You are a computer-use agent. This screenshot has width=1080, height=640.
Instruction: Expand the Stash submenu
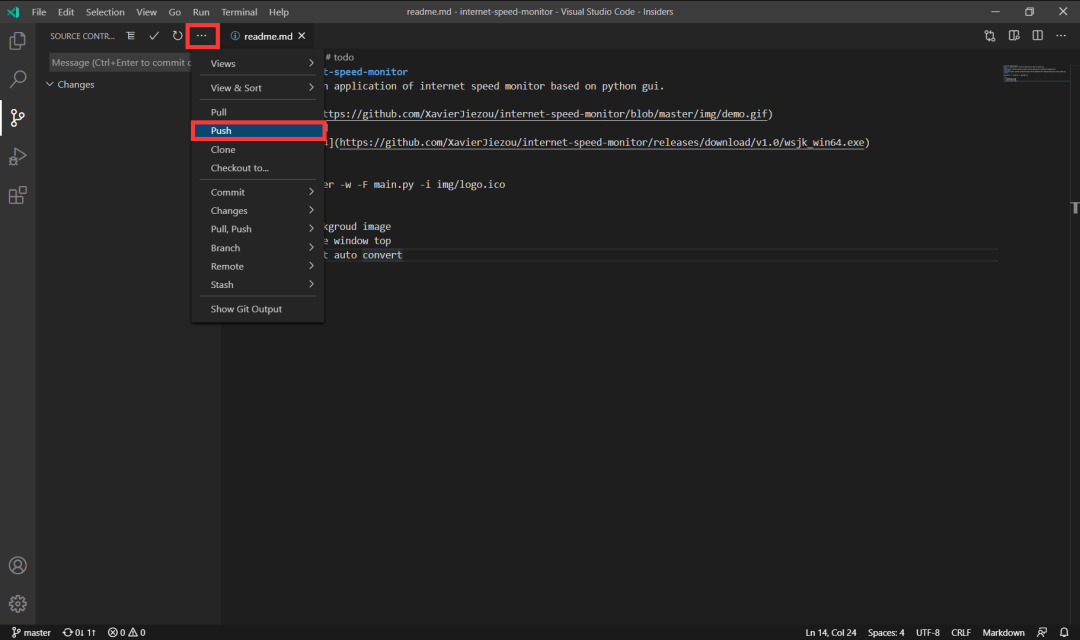click(258, 285)
